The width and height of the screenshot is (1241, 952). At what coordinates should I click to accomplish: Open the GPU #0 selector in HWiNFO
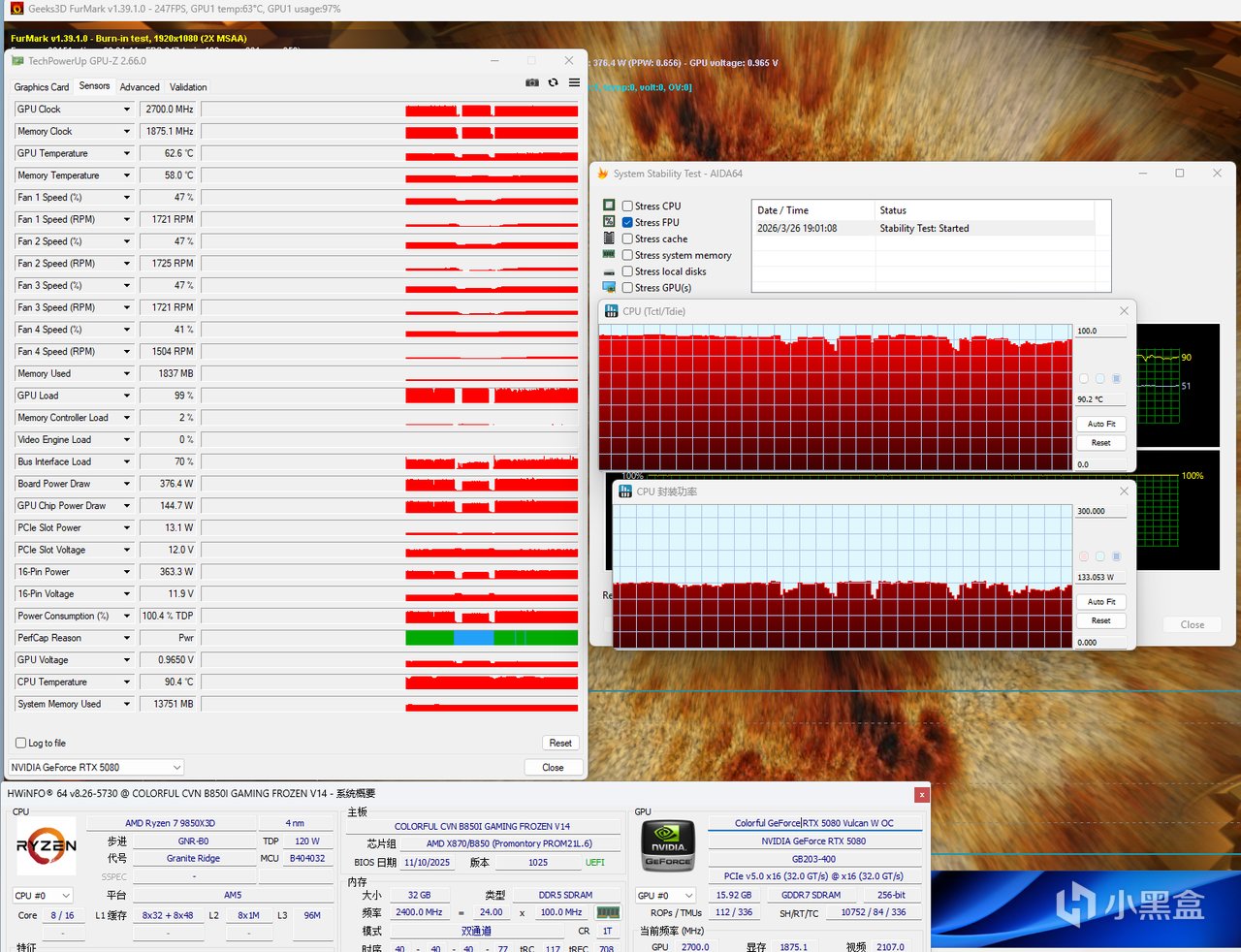666,895
